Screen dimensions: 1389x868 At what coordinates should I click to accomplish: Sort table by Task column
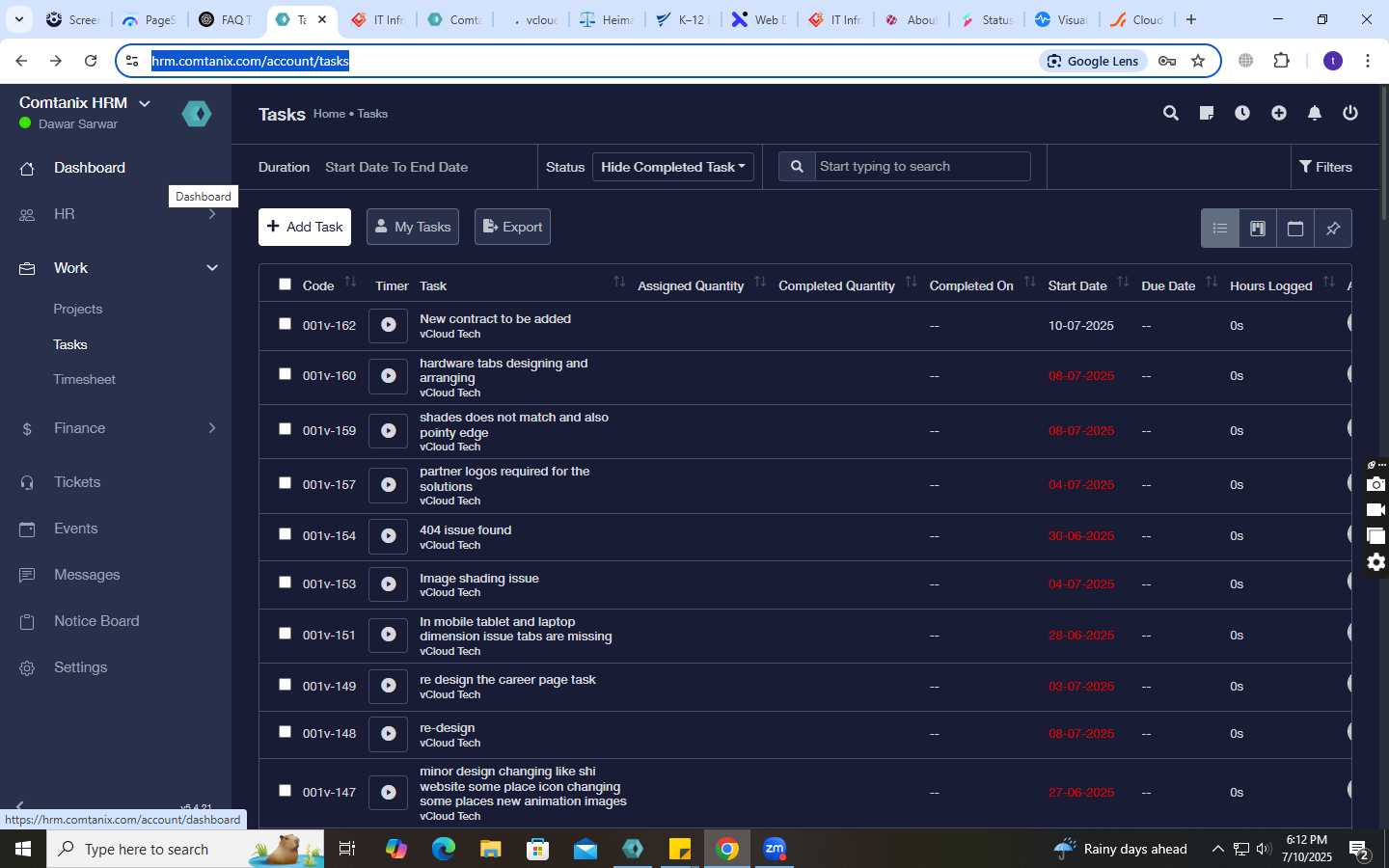[619, 283]
